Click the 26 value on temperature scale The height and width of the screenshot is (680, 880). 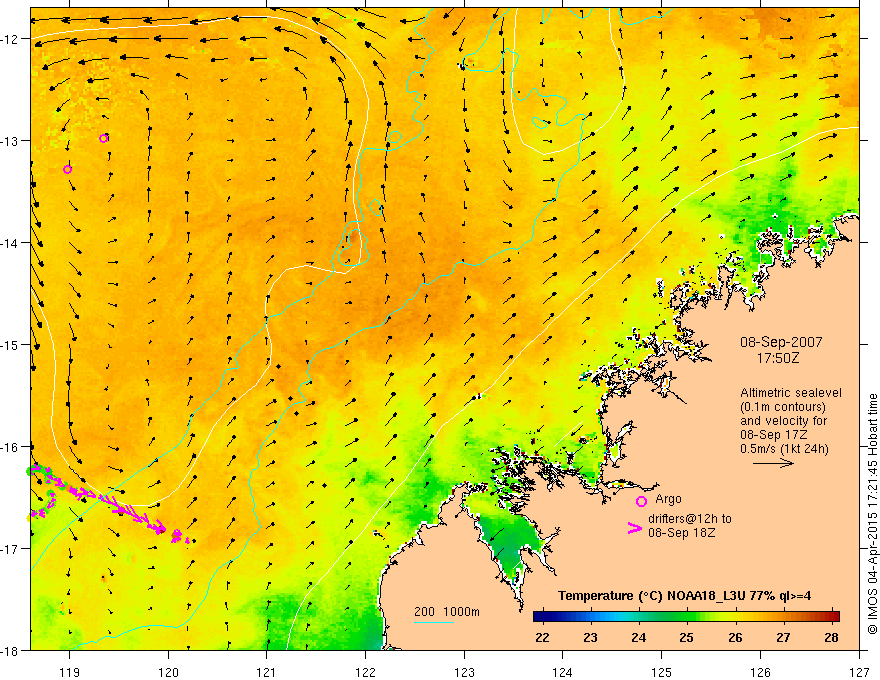(x=735, y=637)
